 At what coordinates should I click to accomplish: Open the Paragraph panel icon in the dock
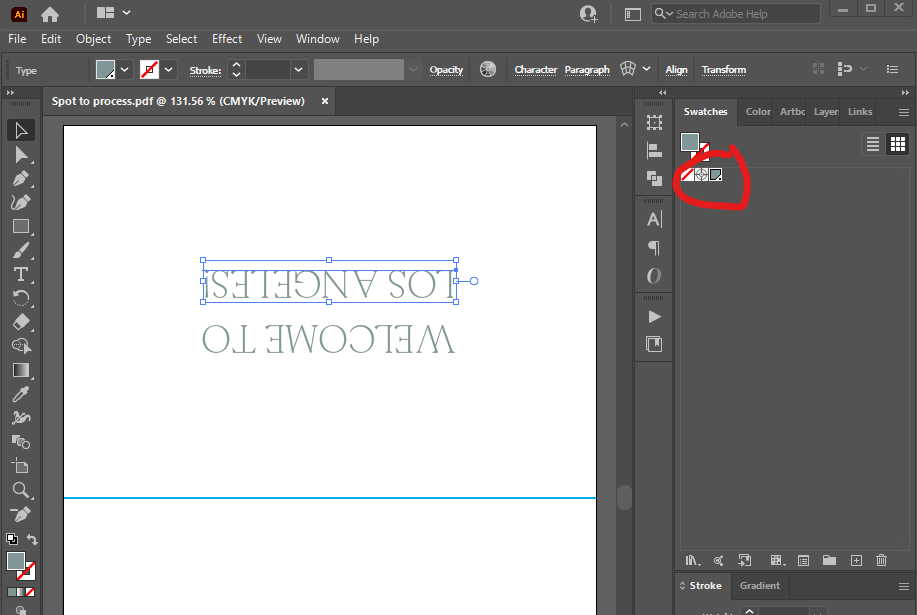(x=654, y=248)
